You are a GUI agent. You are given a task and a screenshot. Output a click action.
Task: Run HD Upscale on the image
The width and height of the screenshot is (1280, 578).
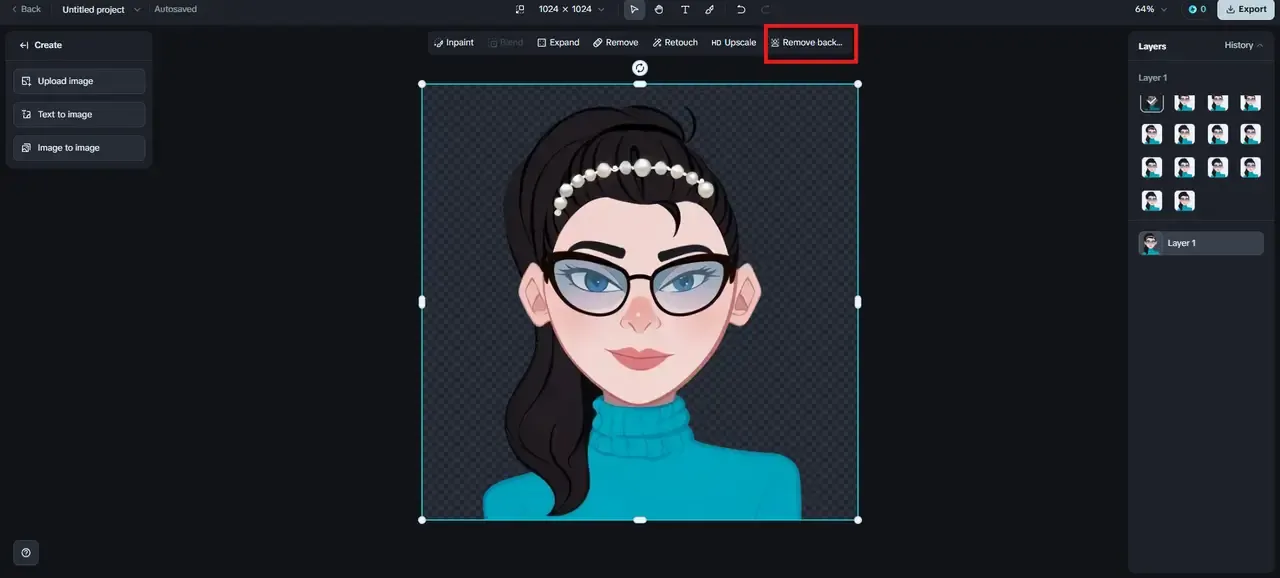(x=733, y=42)
